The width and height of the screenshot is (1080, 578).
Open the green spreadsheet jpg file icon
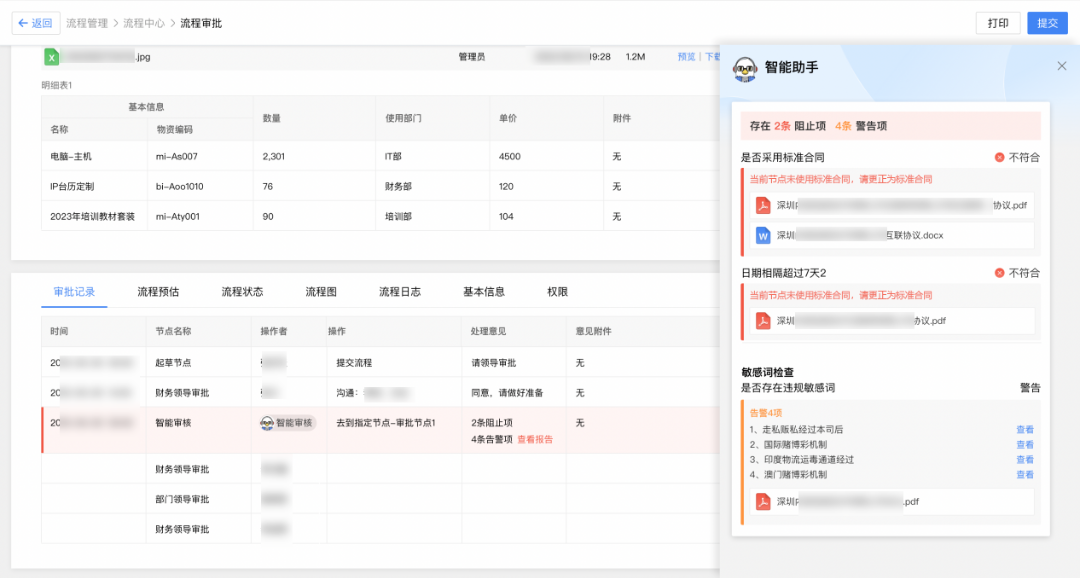(52, 56)
